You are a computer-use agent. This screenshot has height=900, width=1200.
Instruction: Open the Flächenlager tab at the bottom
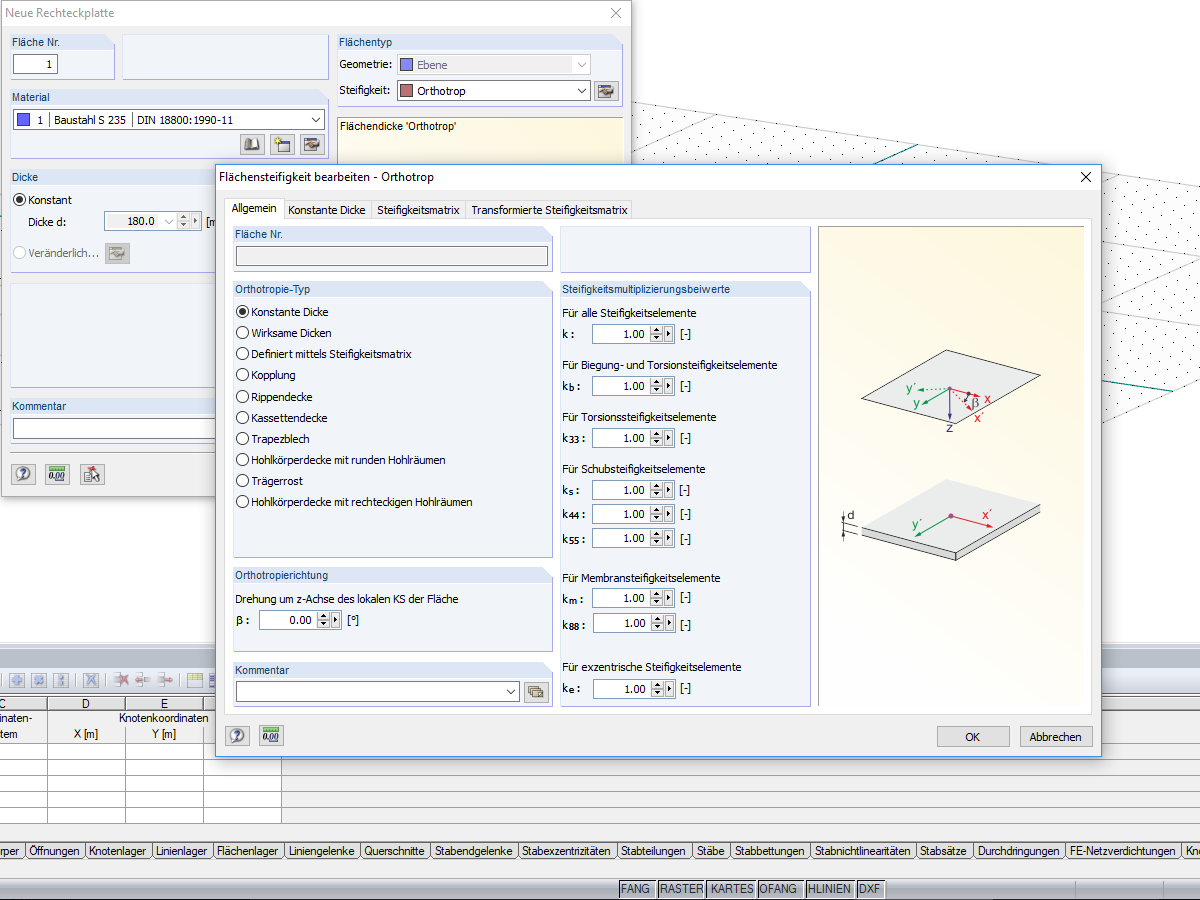coord(248,851)
